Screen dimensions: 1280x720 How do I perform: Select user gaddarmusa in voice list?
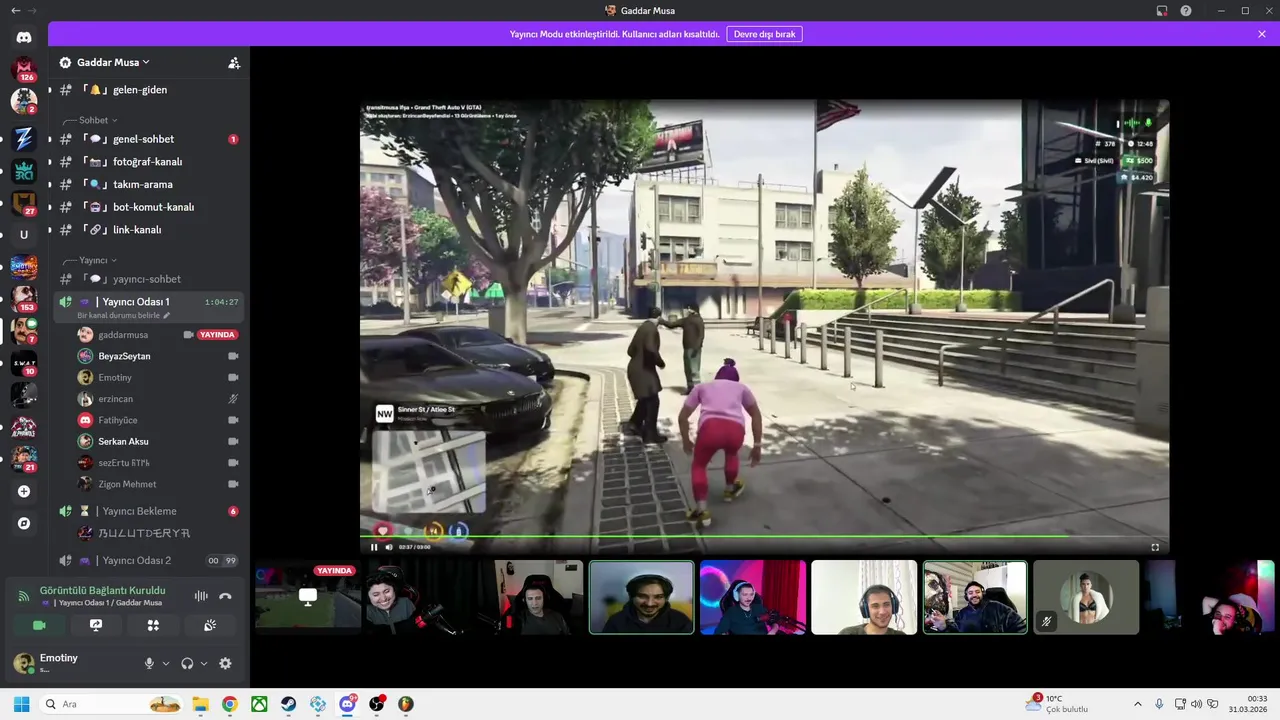pyautogui.click(x=158, y=335)
